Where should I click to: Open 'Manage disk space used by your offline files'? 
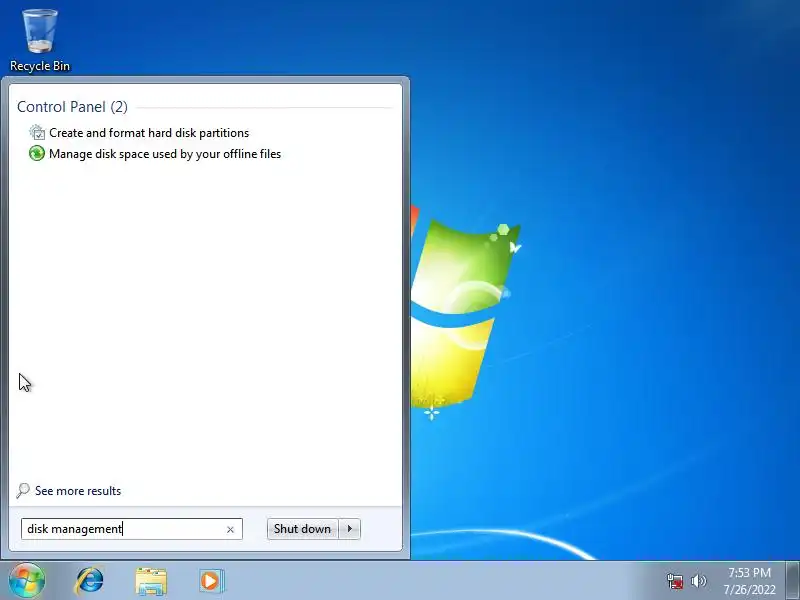[165, 154]
